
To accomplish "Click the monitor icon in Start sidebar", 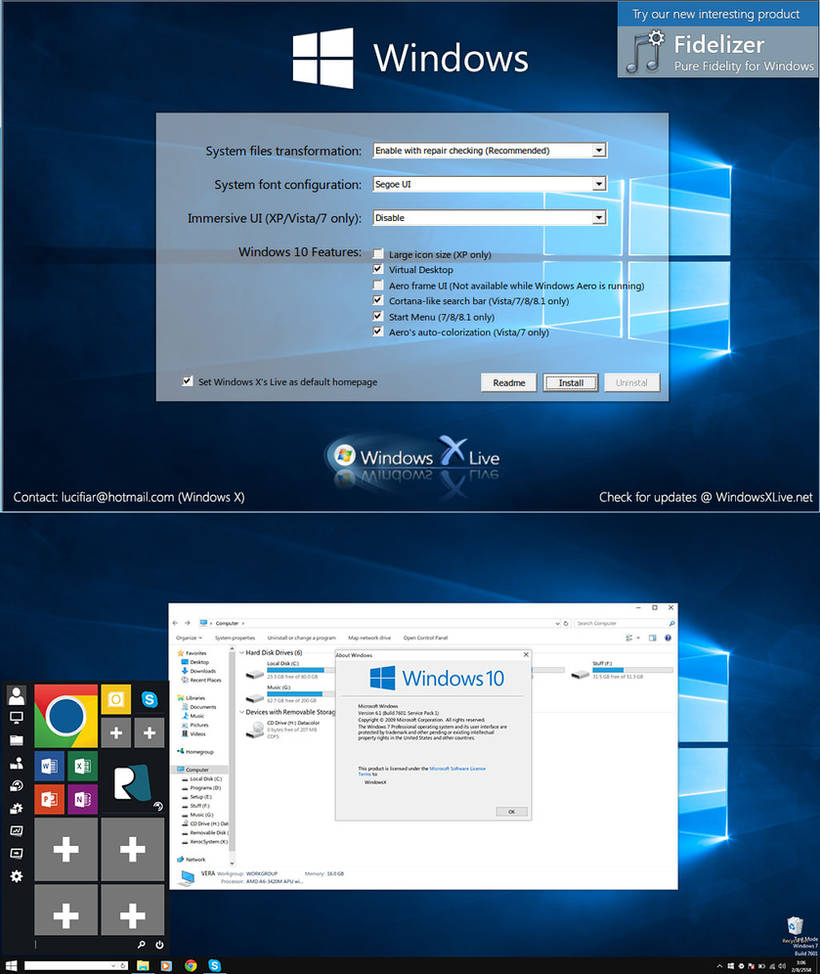I will [x=17, y=718].
